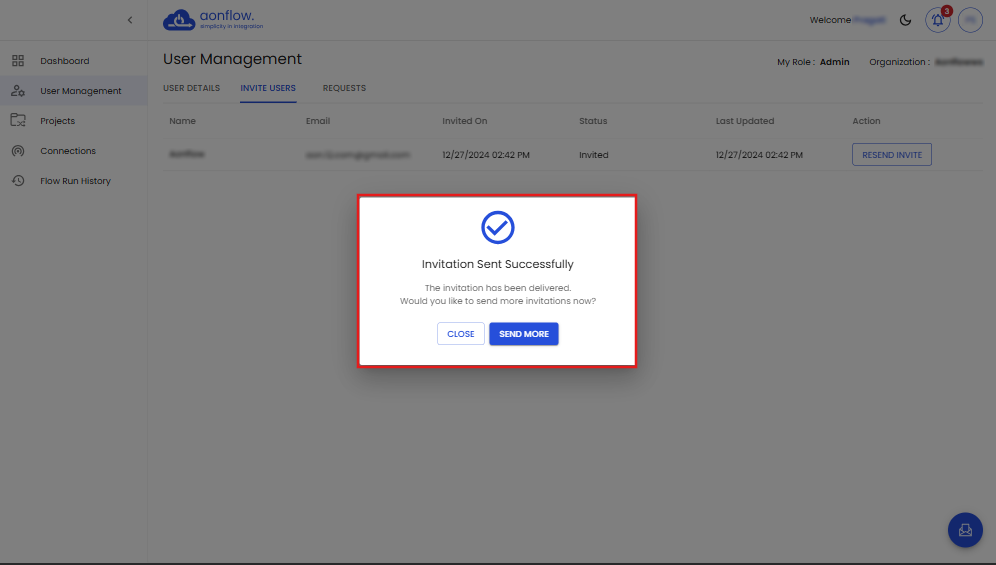Click the SEND MORE button
The height and width of the screenshot is (565, 996).
(524, 334)
